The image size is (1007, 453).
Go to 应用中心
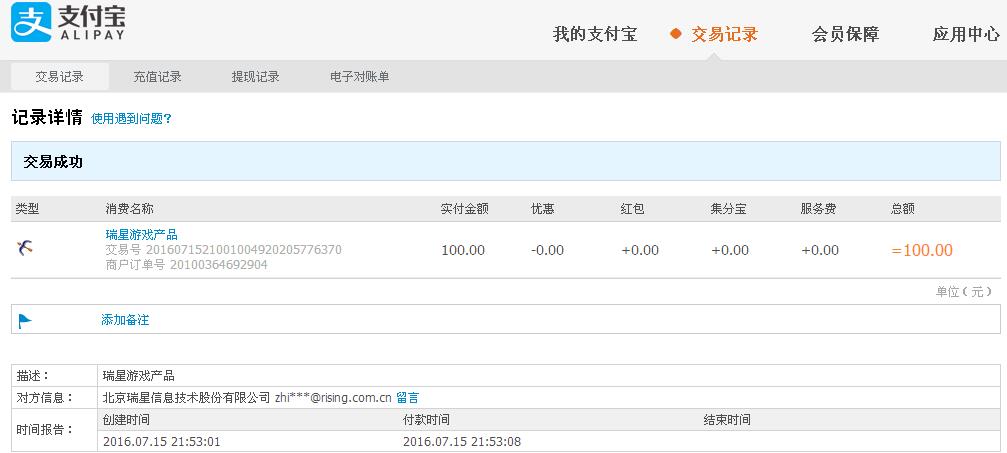(x=966, y=34)
